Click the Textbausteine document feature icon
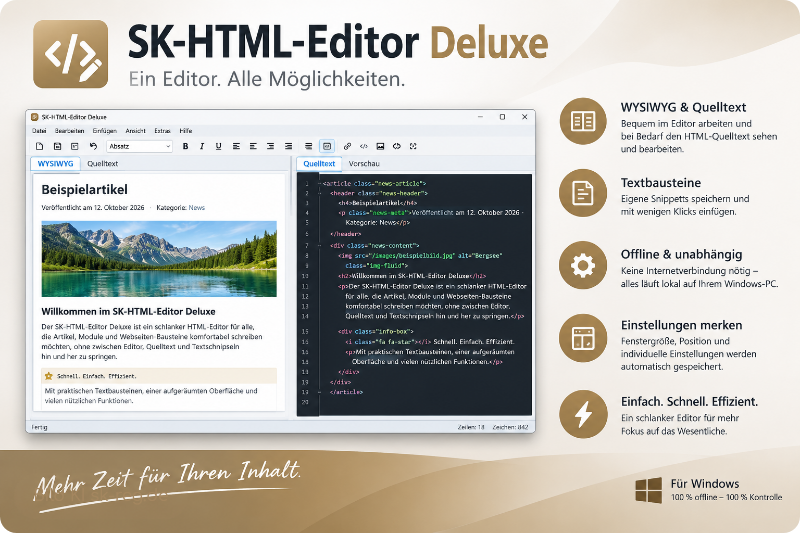The width and height of the screenshot is (800, 533). 583,193
